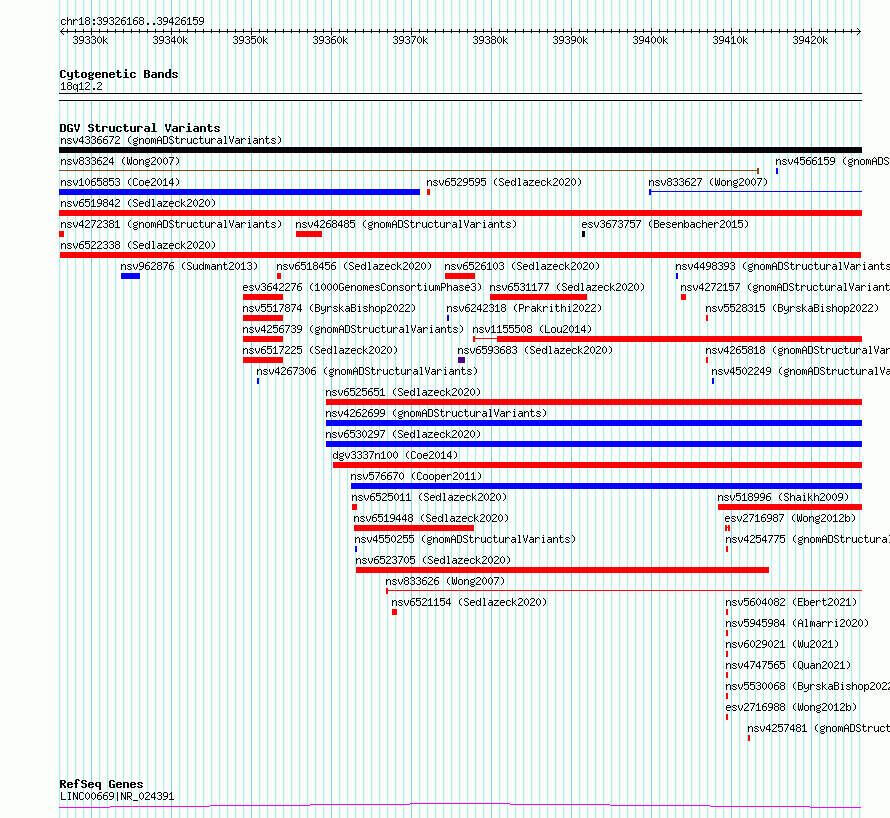Click the Cytogenetic Bands track title

coord(119,74)
